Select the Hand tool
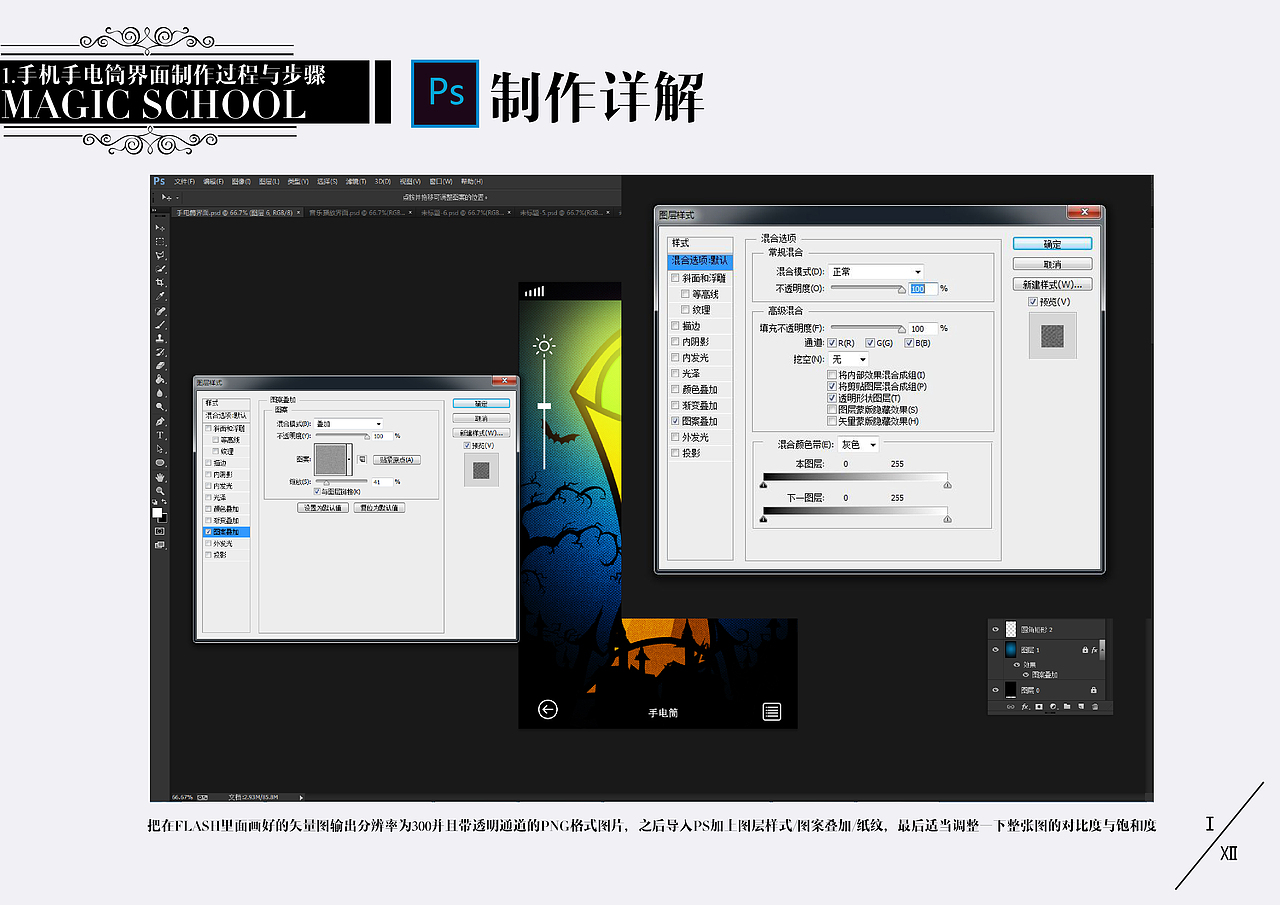1280x905 pixels. click(160, 478)
